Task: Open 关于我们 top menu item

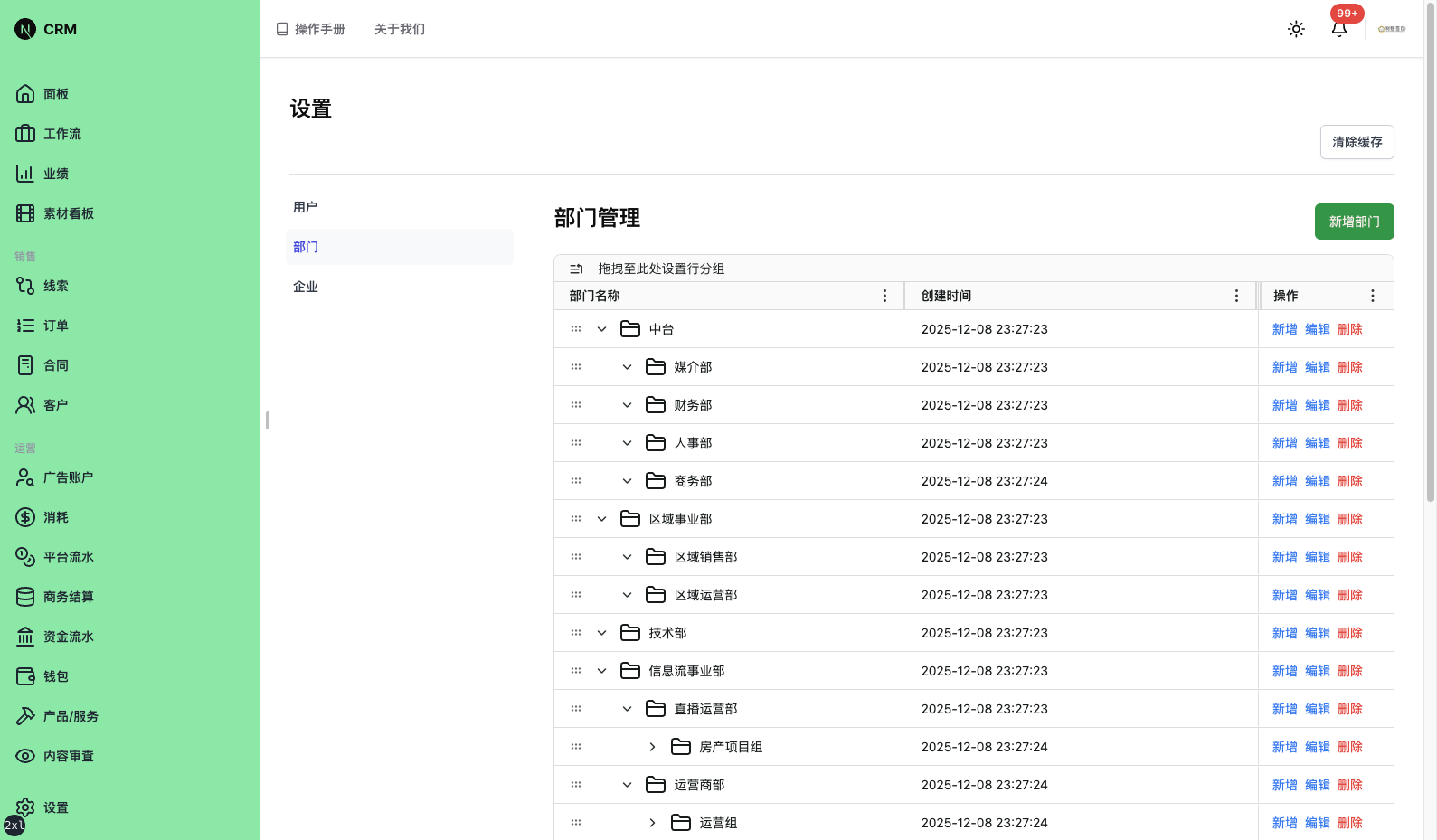Action: tap(400, 29)
